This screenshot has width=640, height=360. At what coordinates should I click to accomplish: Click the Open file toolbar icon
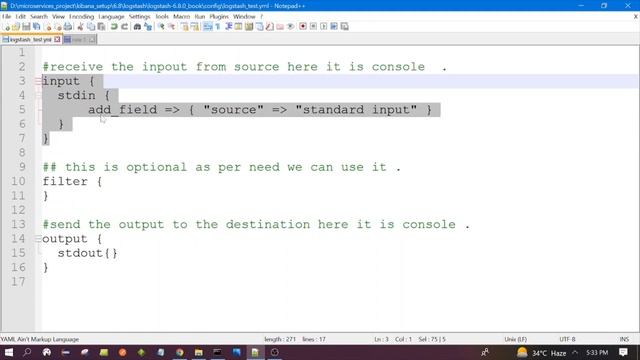tap(16, 27)
